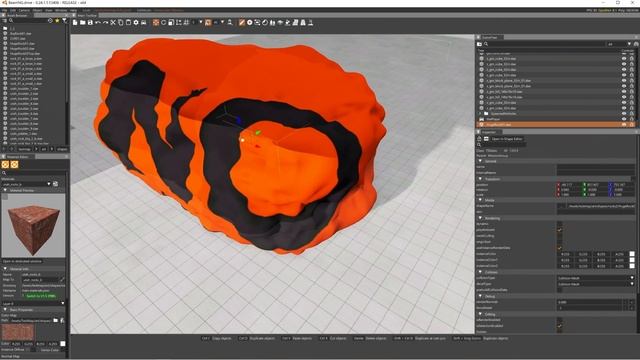Toggle the last checkbox in Collision section
Image resolution: width=640 pixels, height=360 pixels.
point(560,290)
